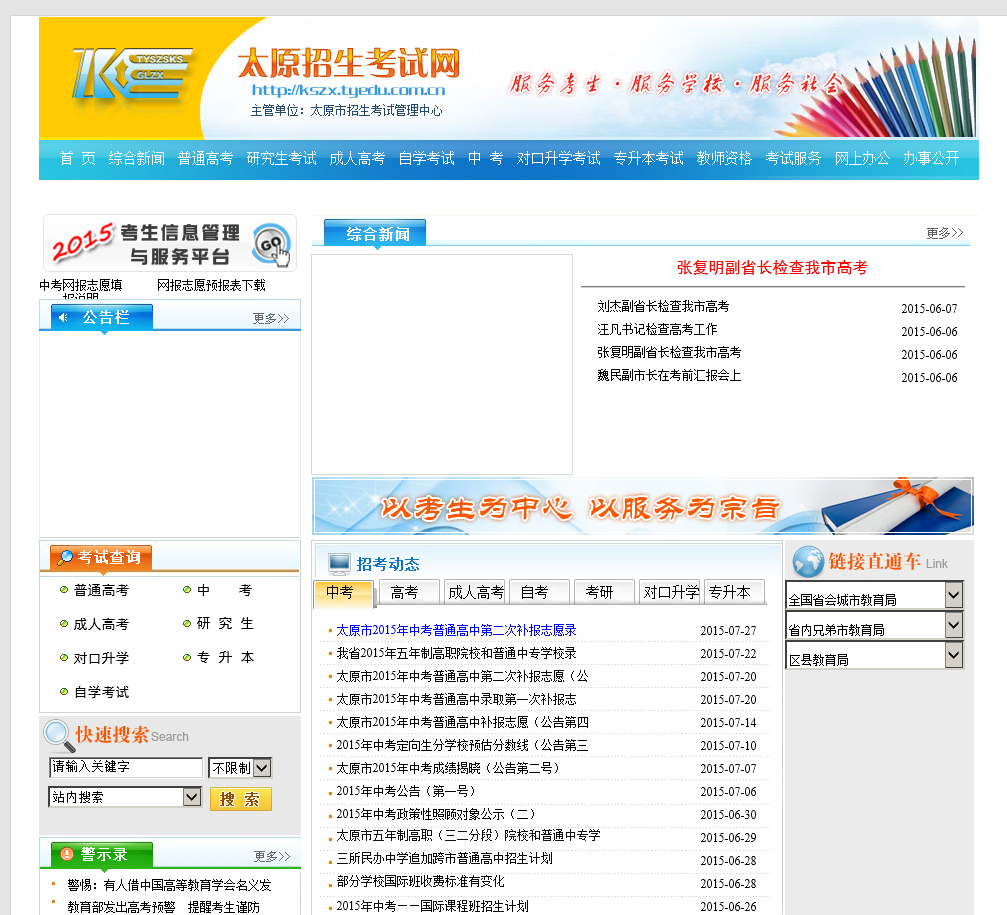The width and height of the screenshot is (1007, 915).
Task: Click the warning icon beside 警示录
Action: (x=66, y=854)
